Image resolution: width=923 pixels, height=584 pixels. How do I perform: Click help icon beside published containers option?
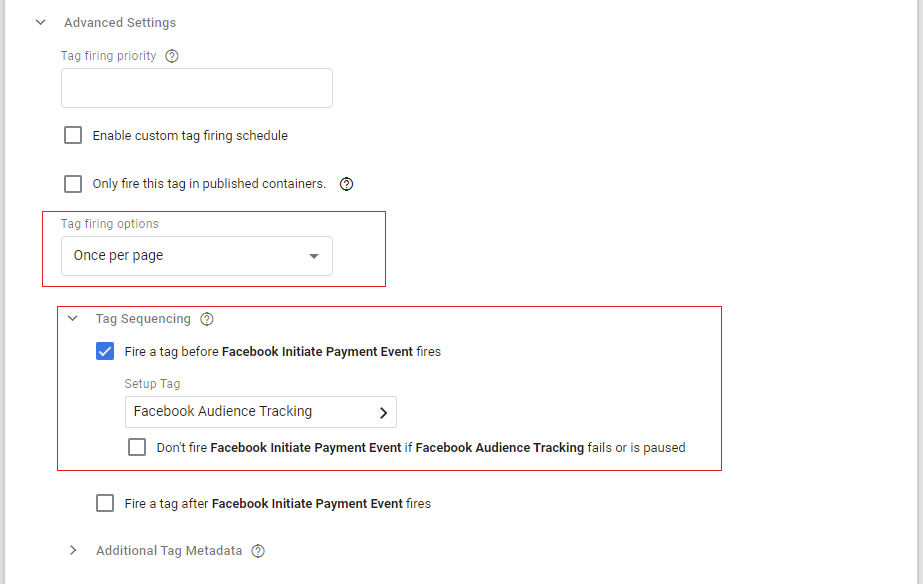[347, 184]
